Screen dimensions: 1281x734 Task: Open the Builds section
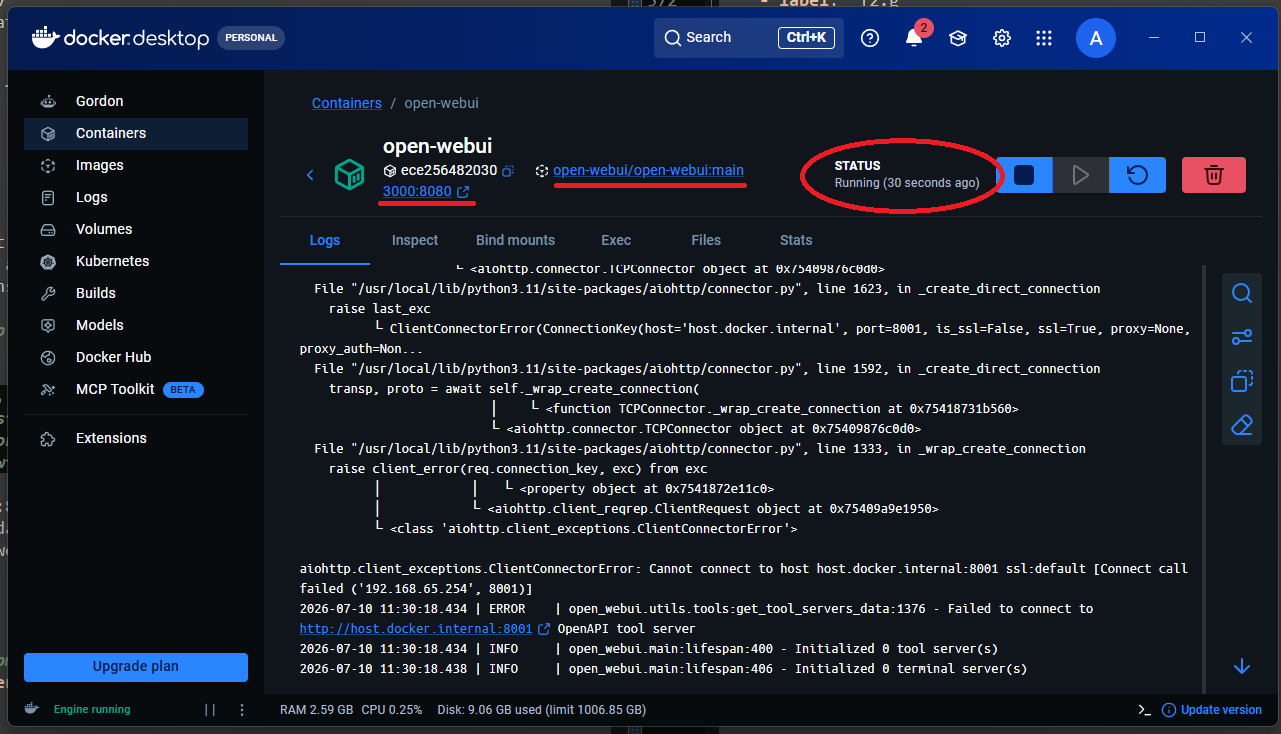pos(136,293)
